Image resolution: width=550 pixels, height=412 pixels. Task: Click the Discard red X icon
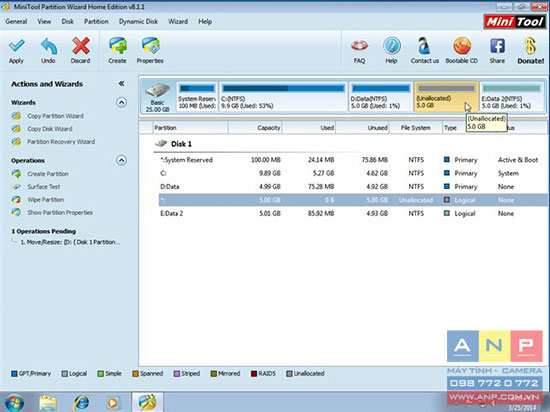tap(81, 46)
